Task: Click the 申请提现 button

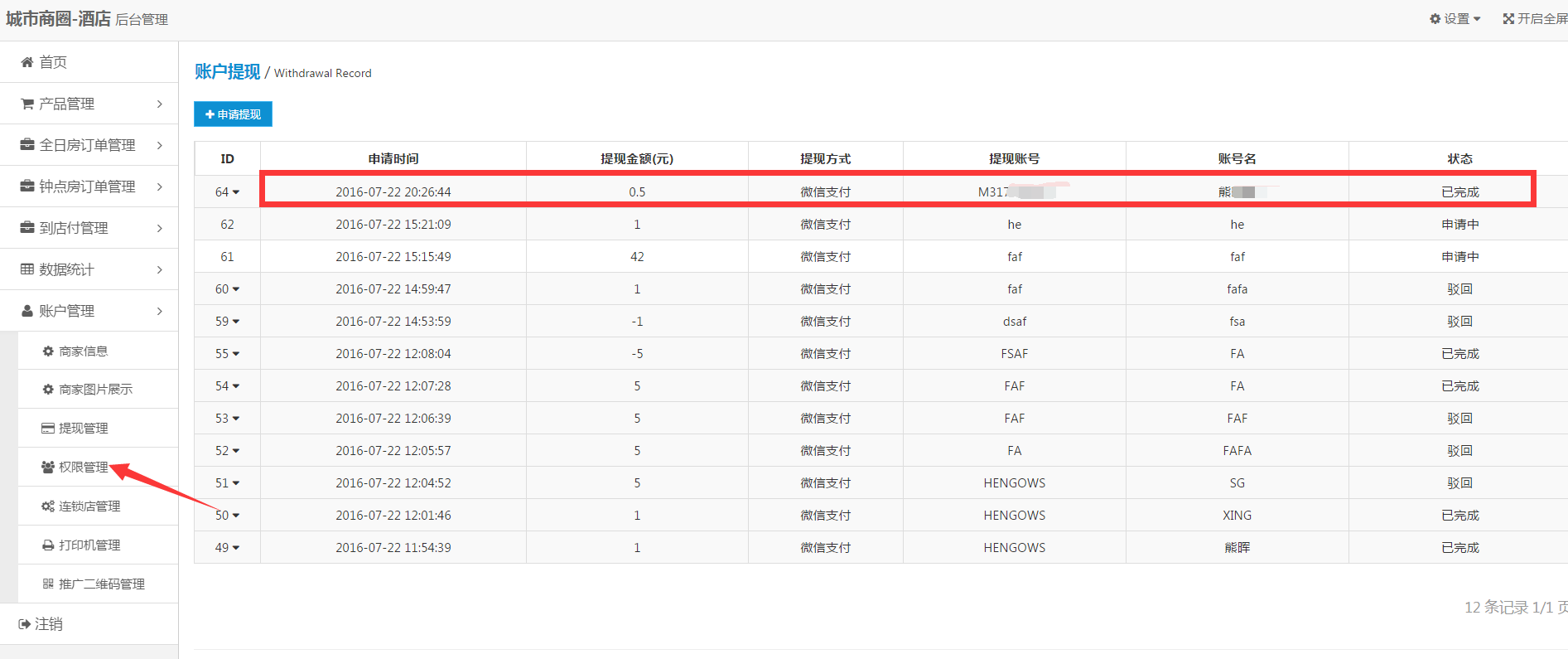Action: (233, 114)
